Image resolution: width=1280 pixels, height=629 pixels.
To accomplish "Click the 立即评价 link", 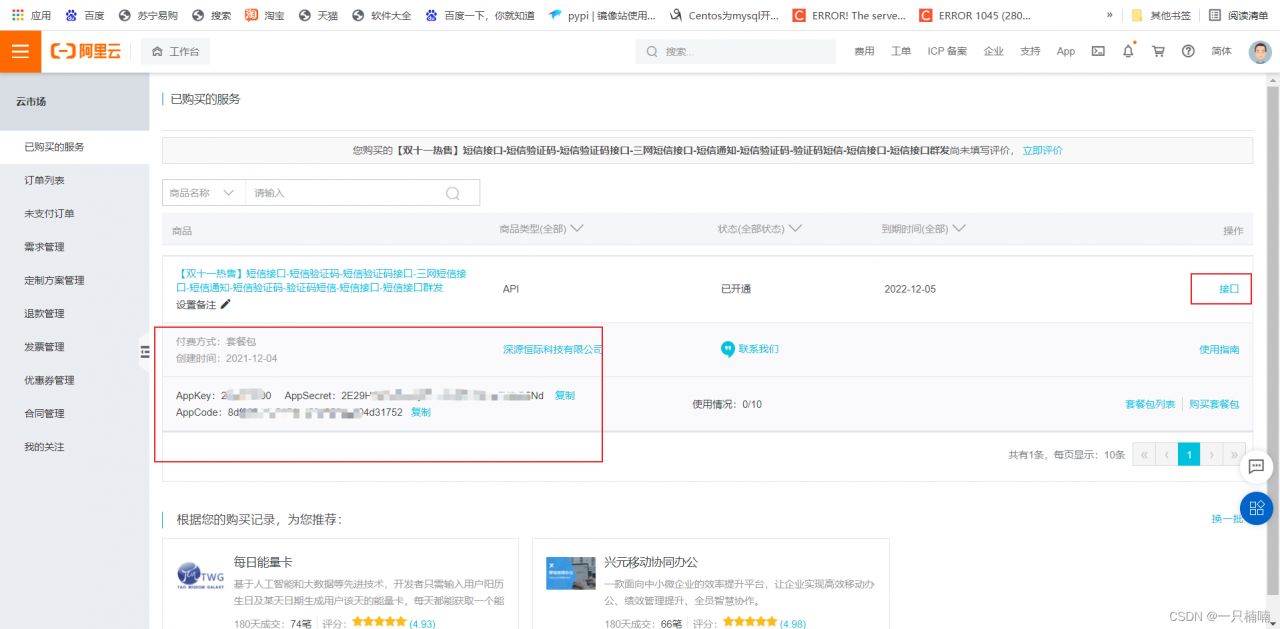I will (x=1042, y=150).
